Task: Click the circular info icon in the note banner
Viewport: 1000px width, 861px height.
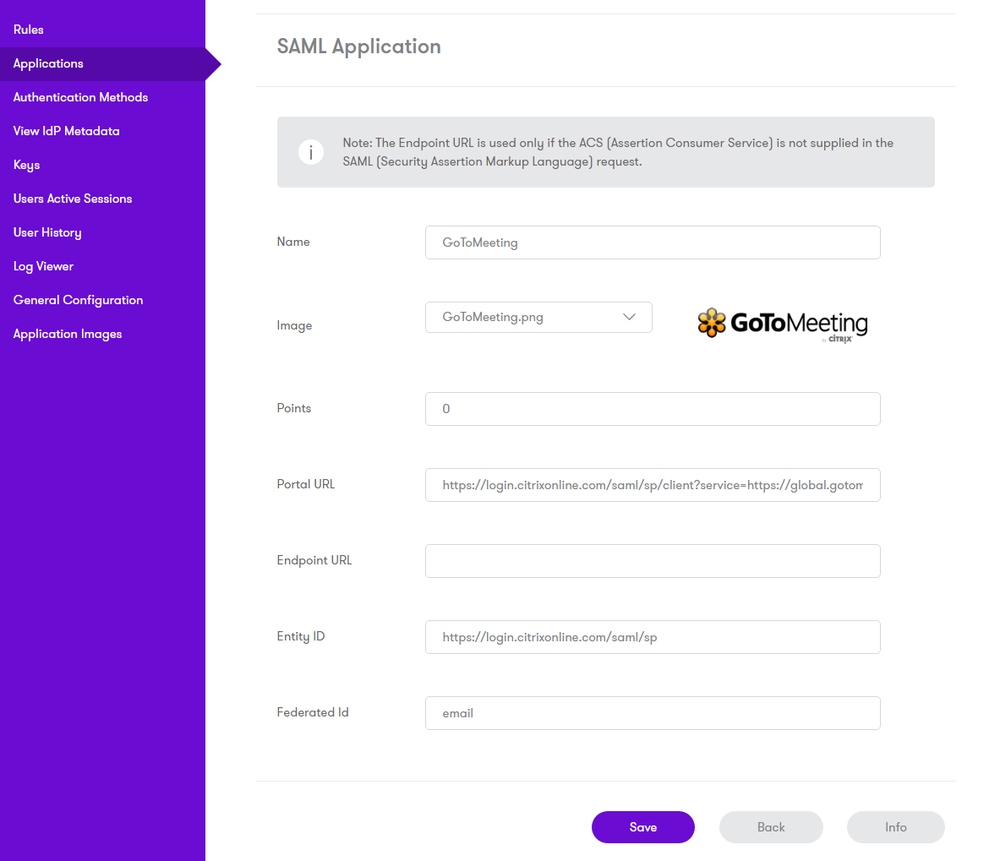Action: click(310, 151)
